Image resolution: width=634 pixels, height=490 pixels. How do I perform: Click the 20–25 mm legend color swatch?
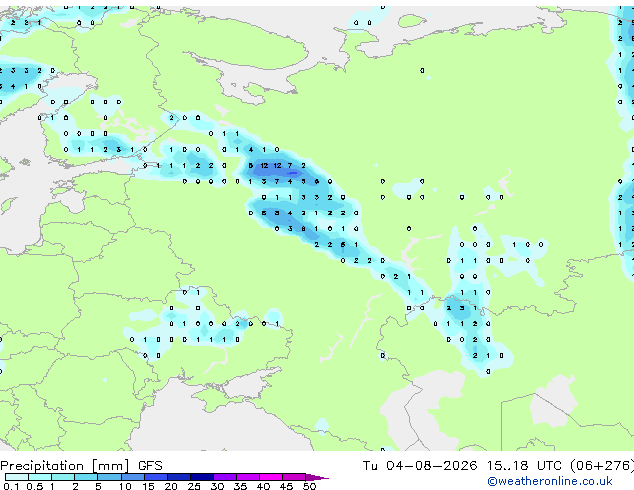click(178, 477)
